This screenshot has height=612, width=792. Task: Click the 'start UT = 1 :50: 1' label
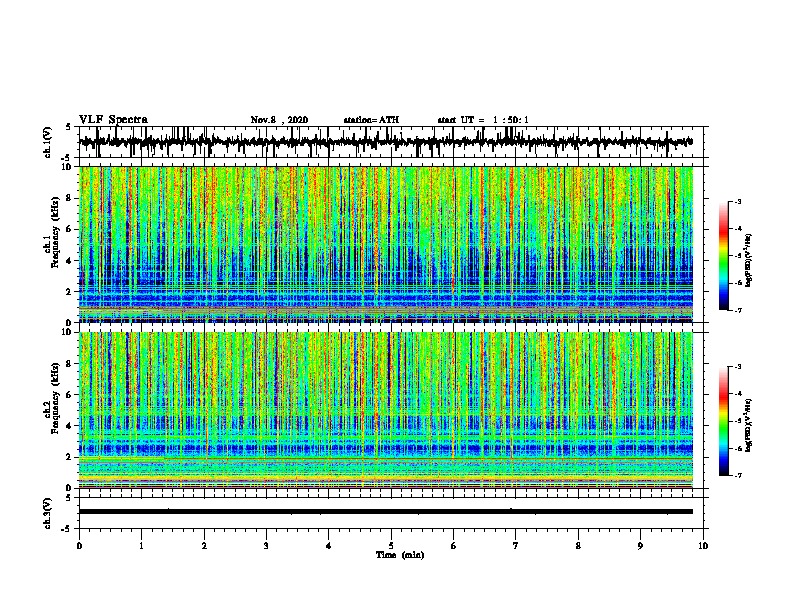point(483,120)
